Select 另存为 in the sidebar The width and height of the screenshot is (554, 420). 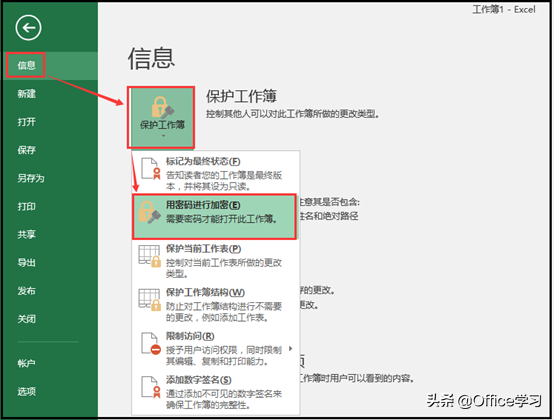(31, 178)
